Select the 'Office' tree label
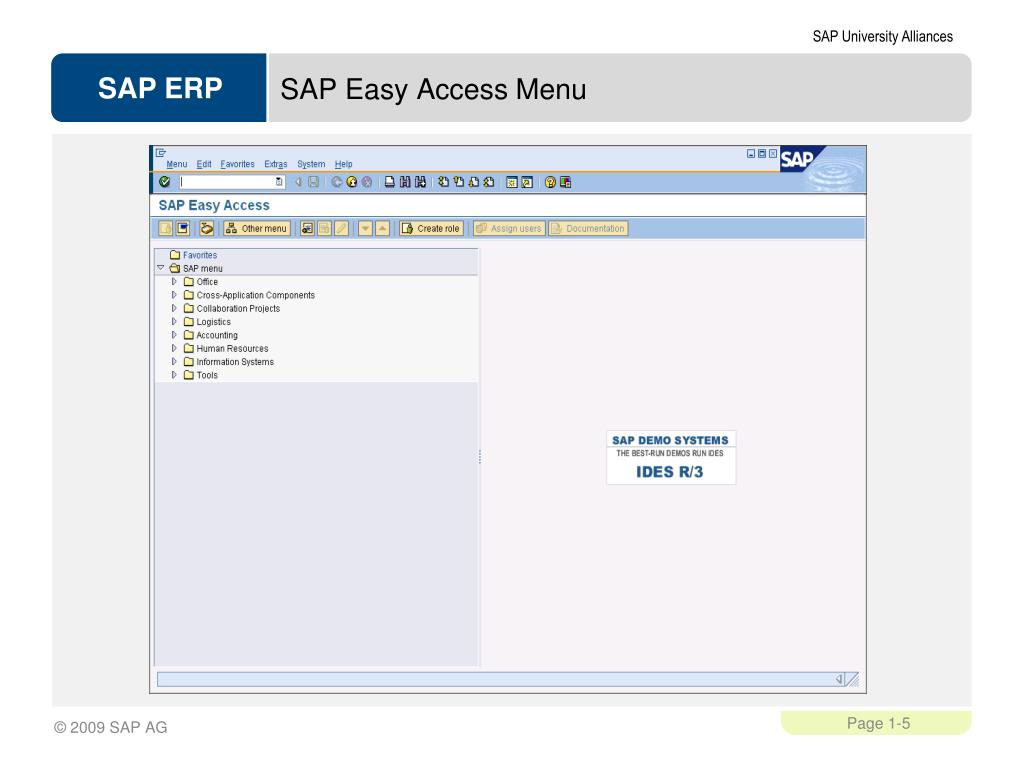The height and width of the screenshot is (768, 1024). pos(207,282)
